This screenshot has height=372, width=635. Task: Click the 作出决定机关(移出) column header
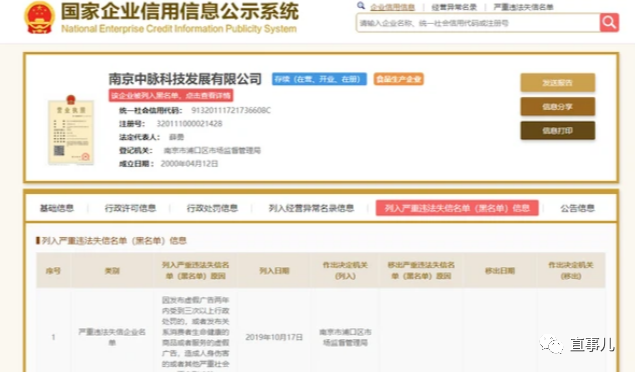pyautogui.click(x=571, y=270)
